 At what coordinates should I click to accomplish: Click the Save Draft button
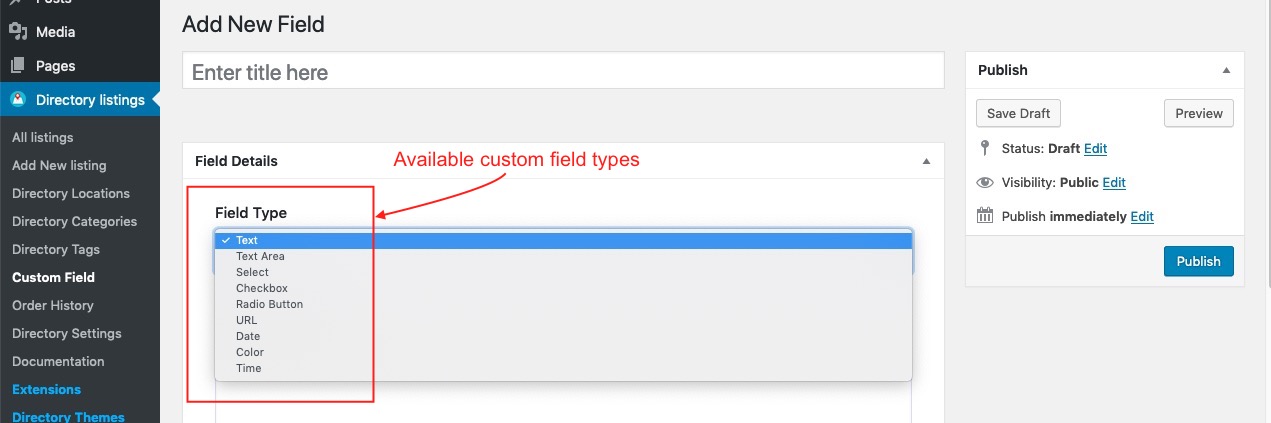point(1018,113)
